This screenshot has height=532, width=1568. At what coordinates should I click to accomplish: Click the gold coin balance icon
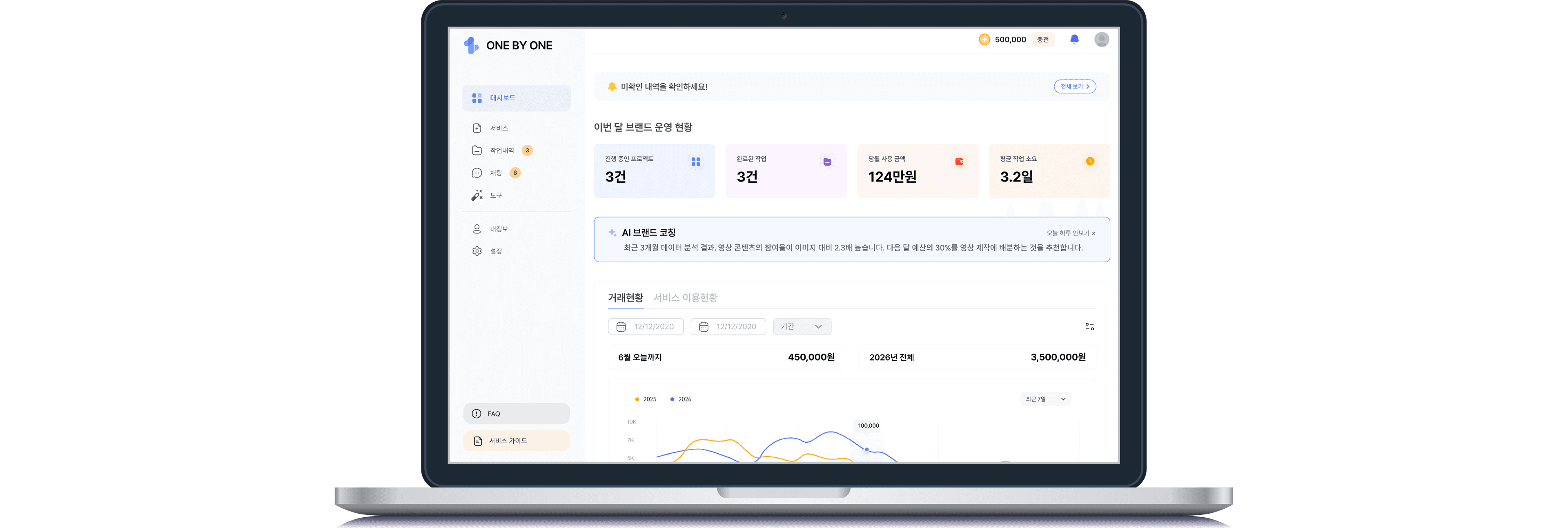point(984,40)
